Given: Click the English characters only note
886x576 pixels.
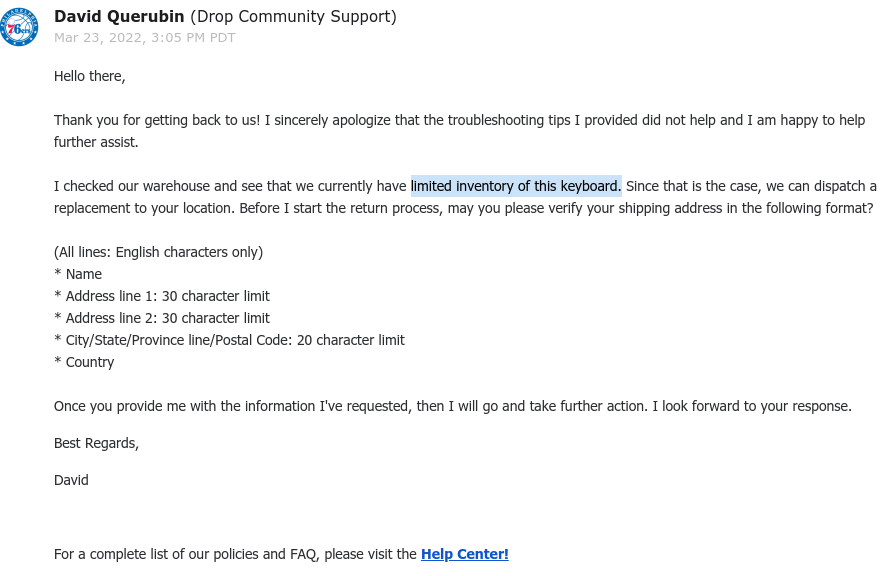Looking at the screenshot, I should click(x=159, y=252).
